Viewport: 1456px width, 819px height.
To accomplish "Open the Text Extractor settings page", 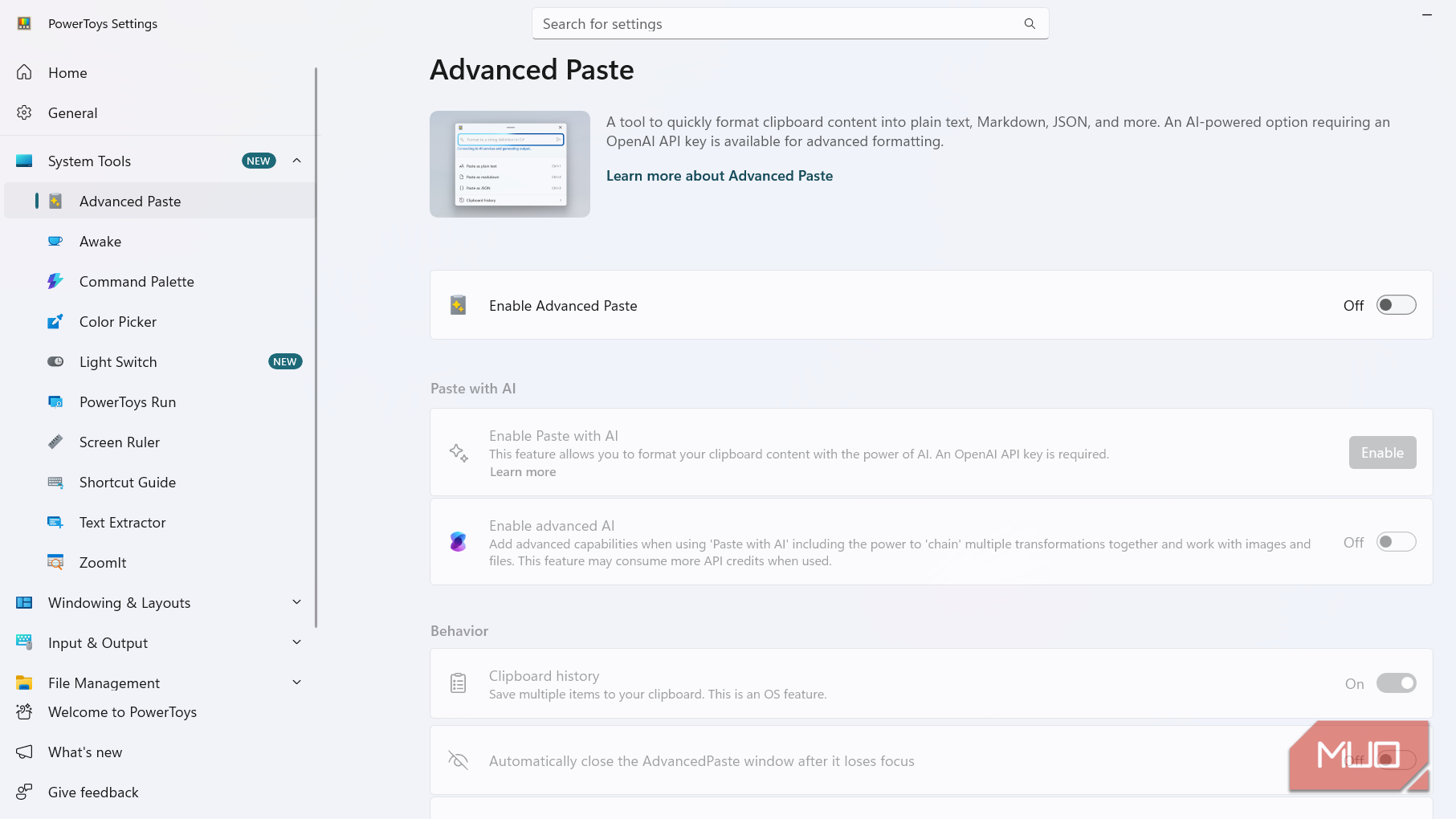I will tap(159, 522).
